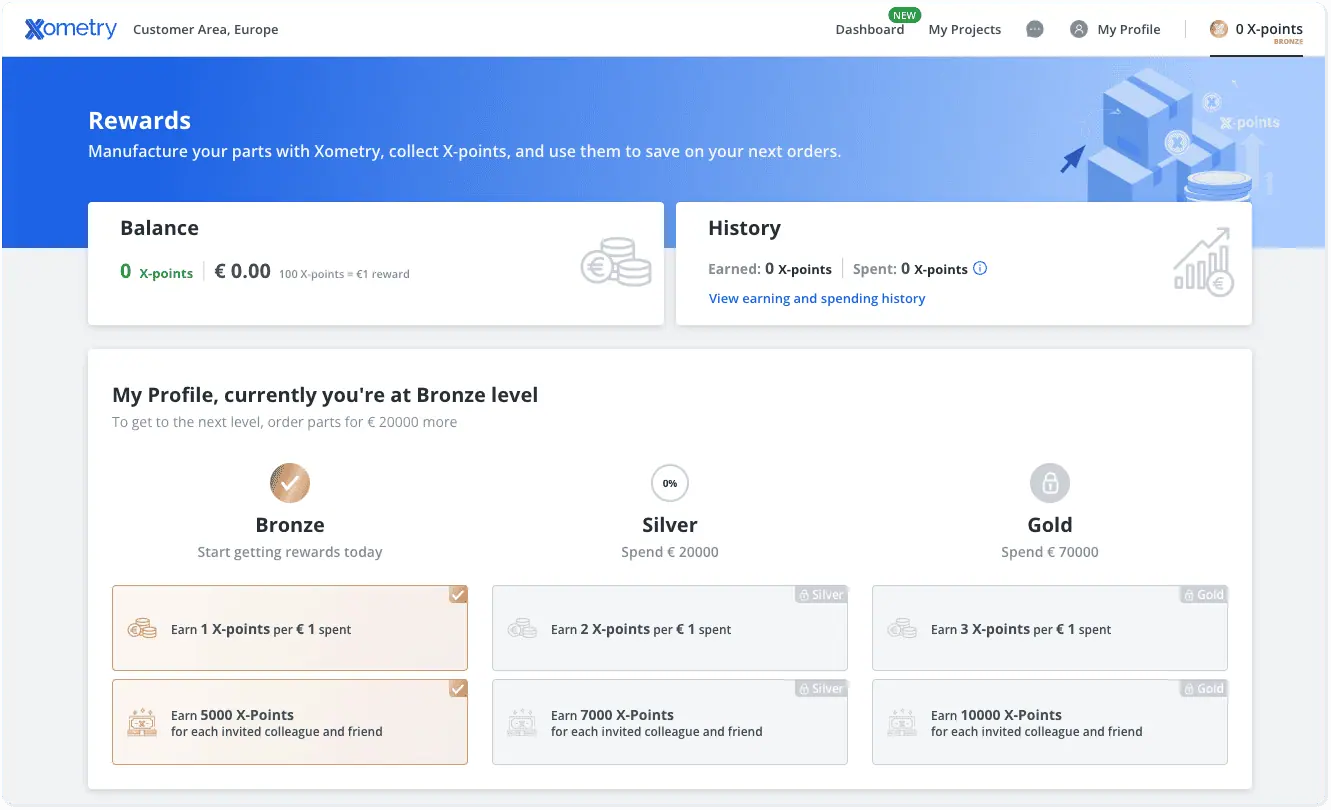Viewport: 1331px width, 810px height.
Task: Click the NEW badge above Dashboard
Action: click(904, 15)
